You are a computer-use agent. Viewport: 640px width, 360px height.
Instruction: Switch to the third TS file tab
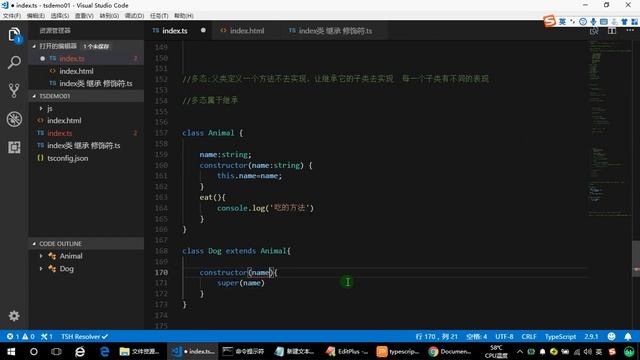tap(335, 31)
